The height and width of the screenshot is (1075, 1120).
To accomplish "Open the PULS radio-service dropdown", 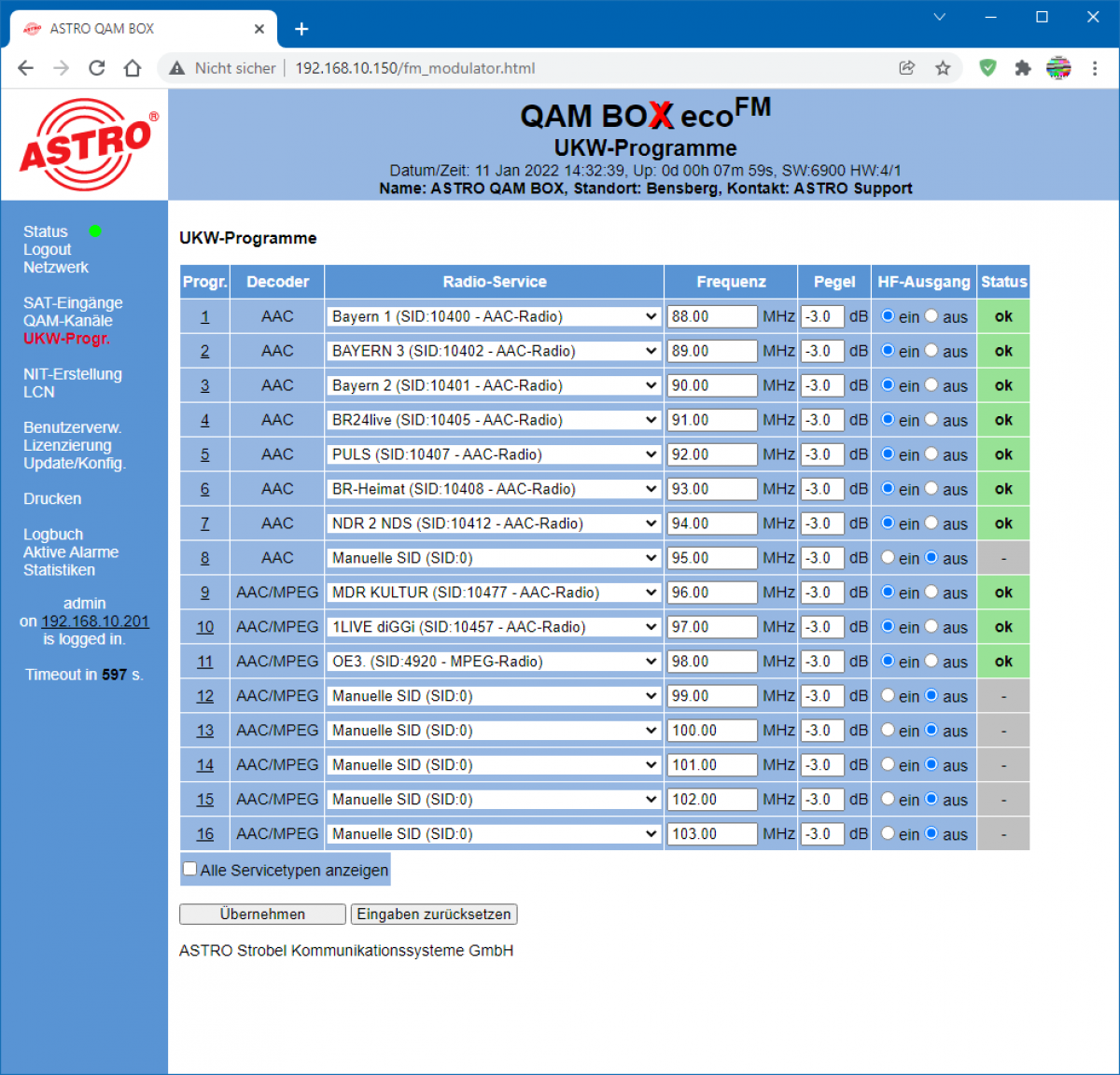I will tap(494, 454).
